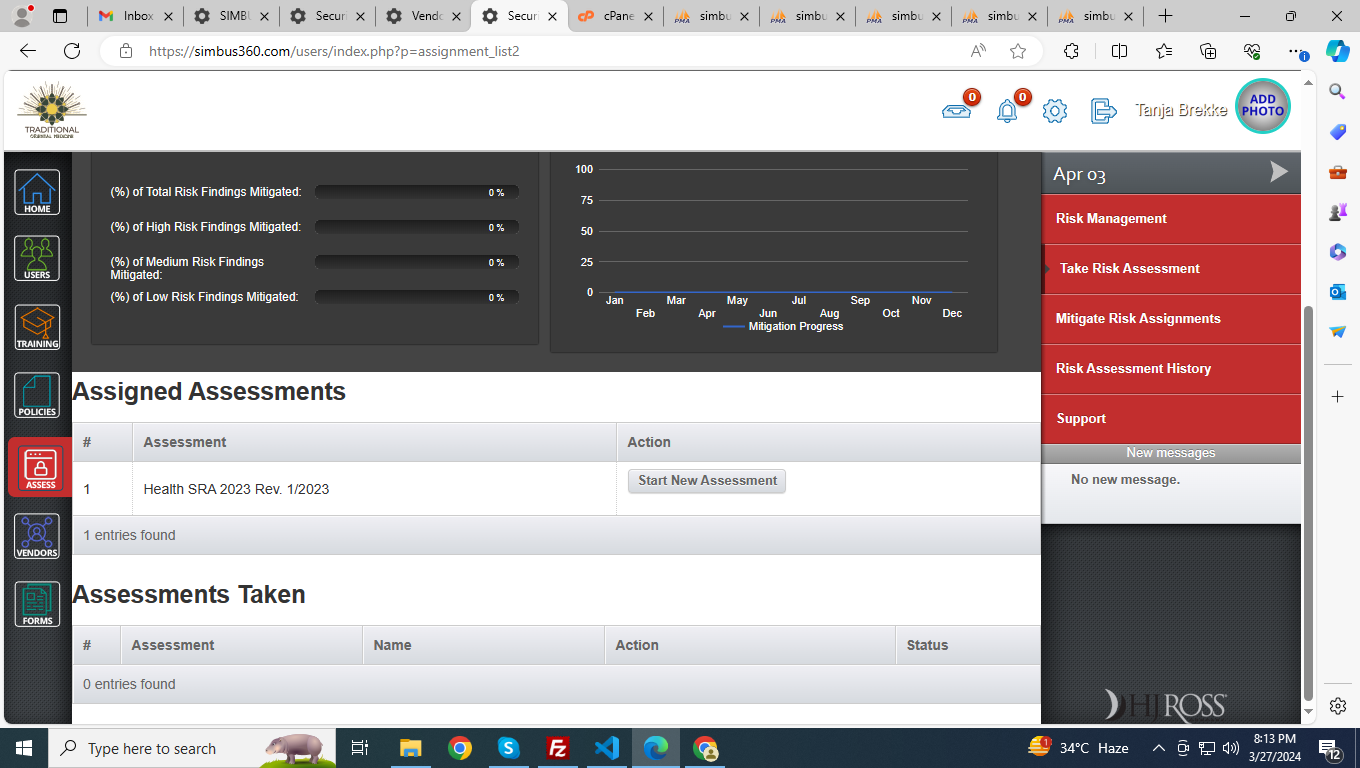Screen dimensions: 1360x768
Task: Open the settings gear icon in header
Action: [1055, 111]
